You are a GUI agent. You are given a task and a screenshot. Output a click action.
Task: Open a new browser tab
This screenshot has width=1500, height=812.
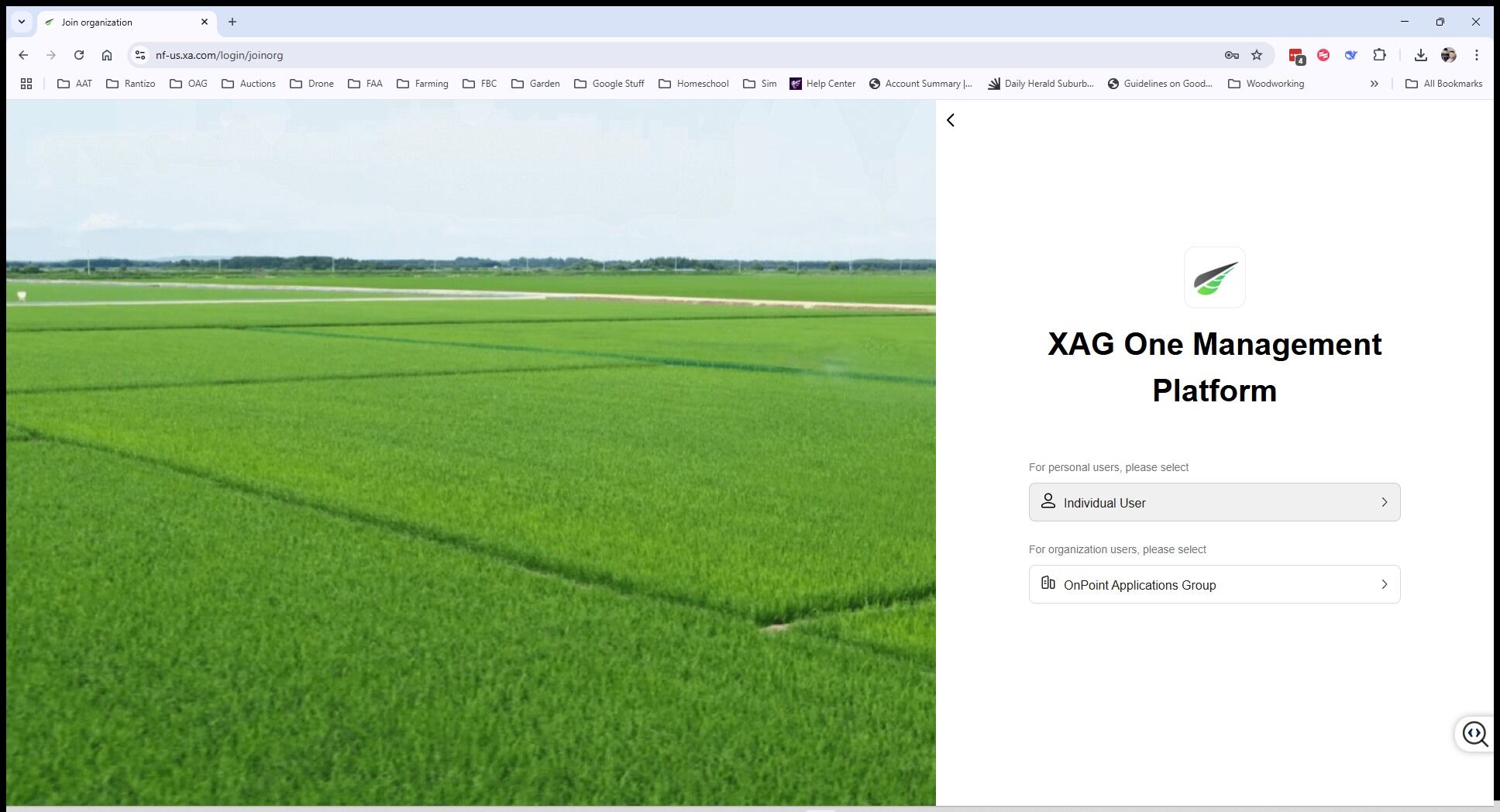click(x=232, y=22)
